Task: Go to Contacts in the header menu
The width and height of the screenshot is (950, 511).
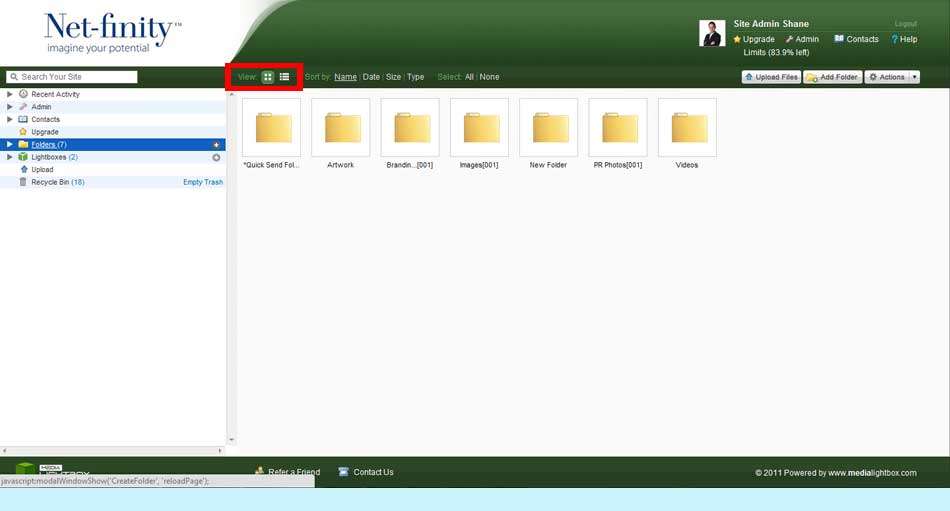Action: coord(856,39)
